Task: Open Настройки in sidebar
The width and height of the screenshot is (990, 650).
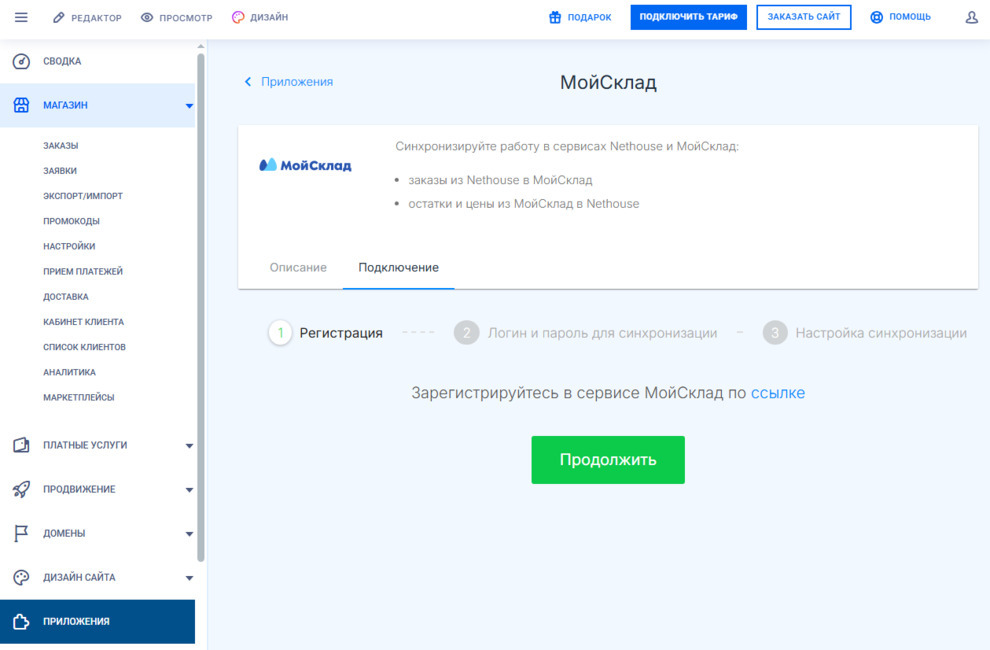Action: tap(69, 246)
